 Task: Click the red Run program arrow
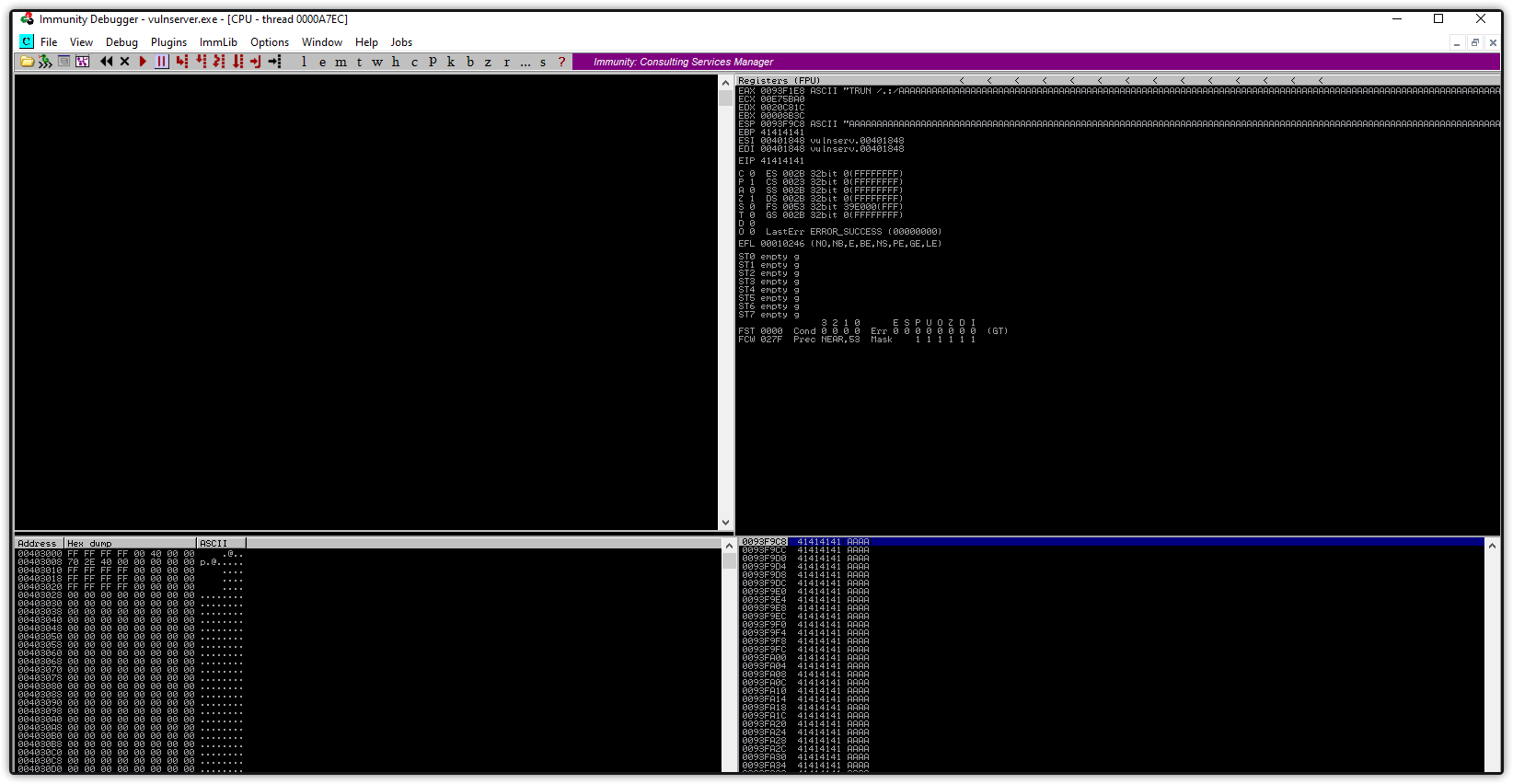pos(143,62)
